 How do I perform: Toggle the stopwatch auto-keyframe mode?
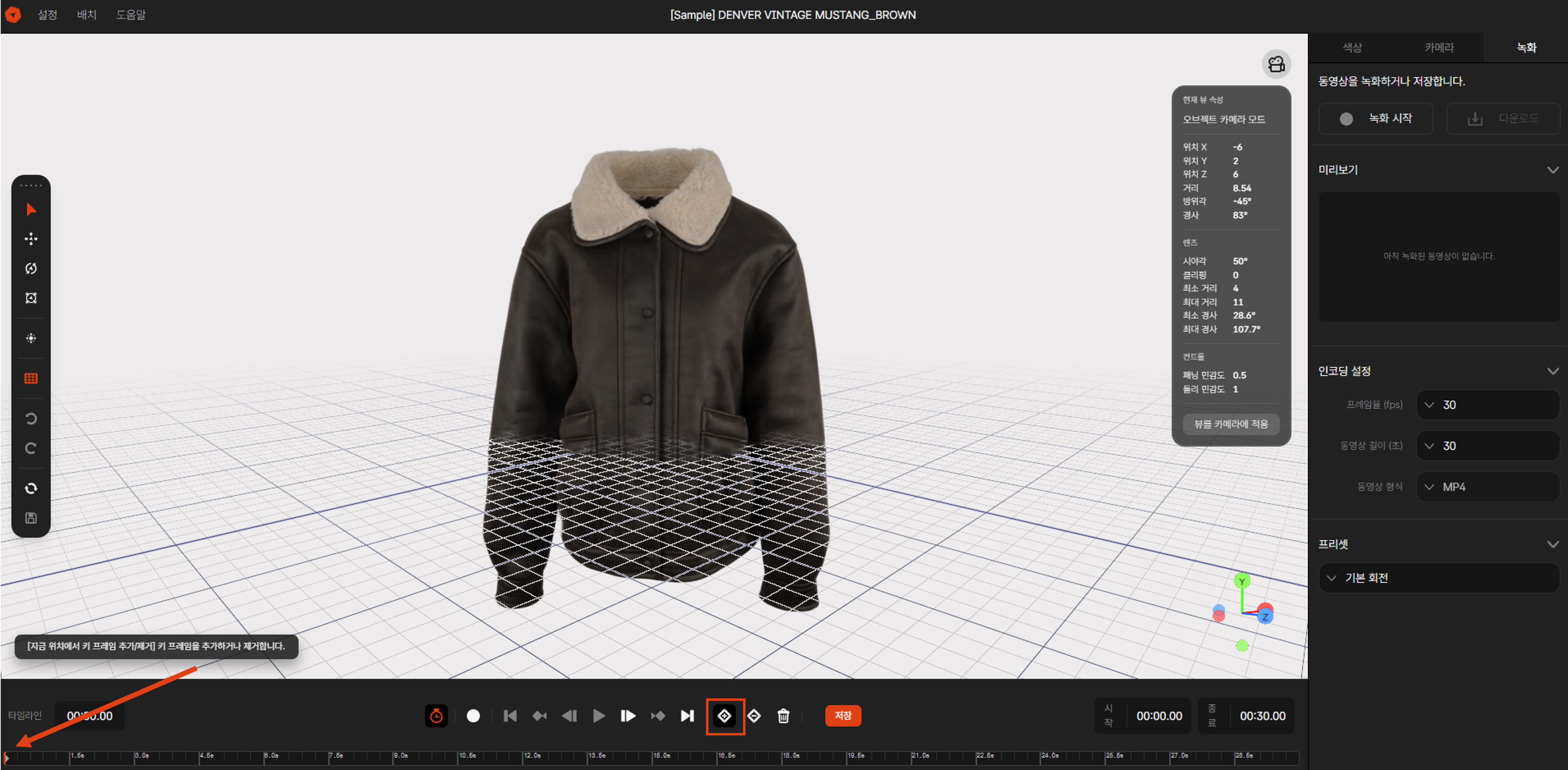click(436, 716)
